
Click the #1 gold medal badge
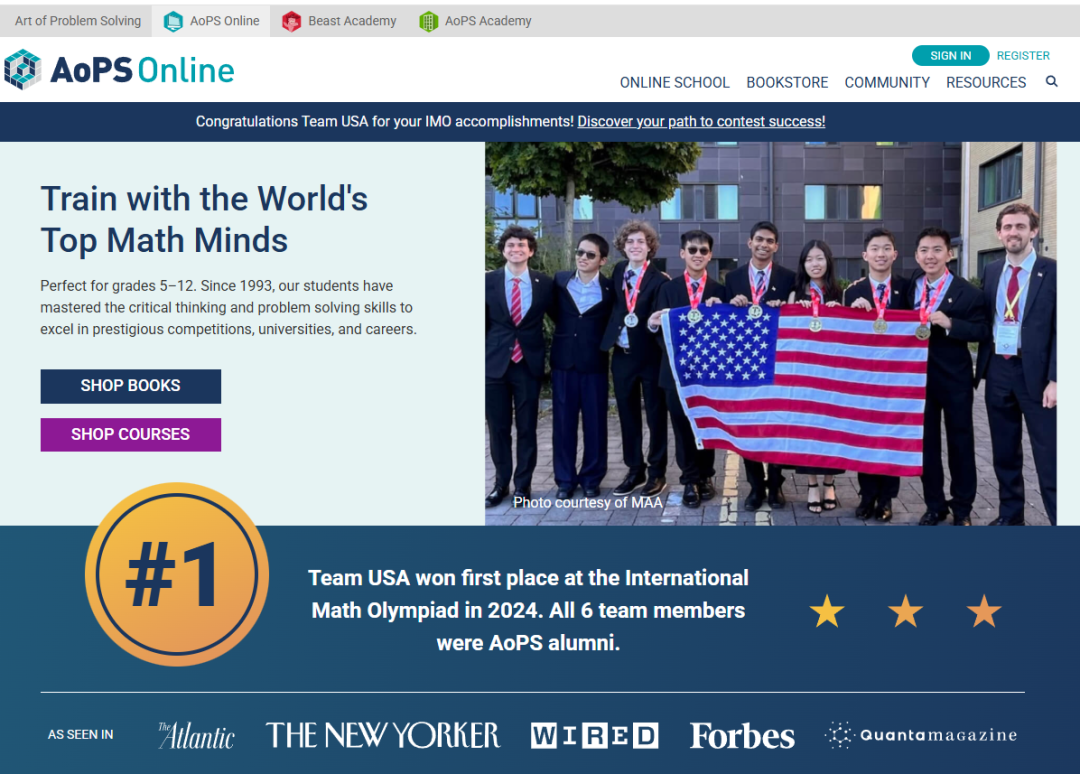[177, 574]
